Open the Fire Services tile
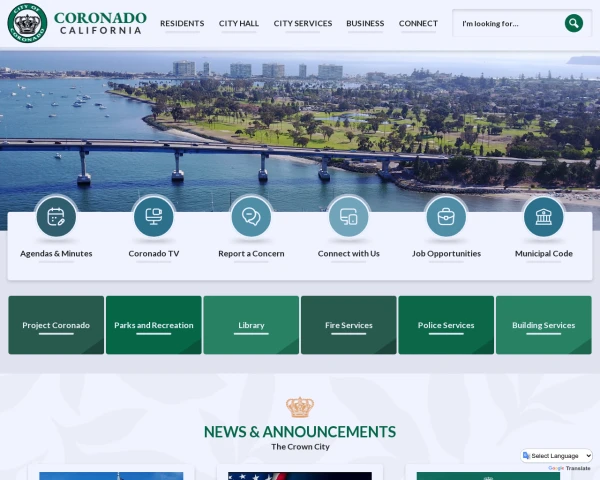 (349, 325)
